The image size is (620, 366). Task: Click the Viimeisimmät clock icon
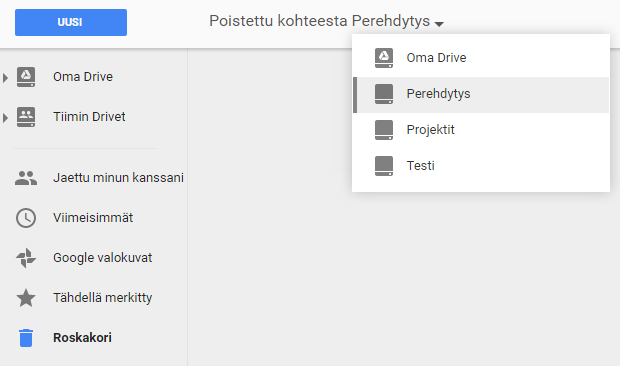(26, 218)
